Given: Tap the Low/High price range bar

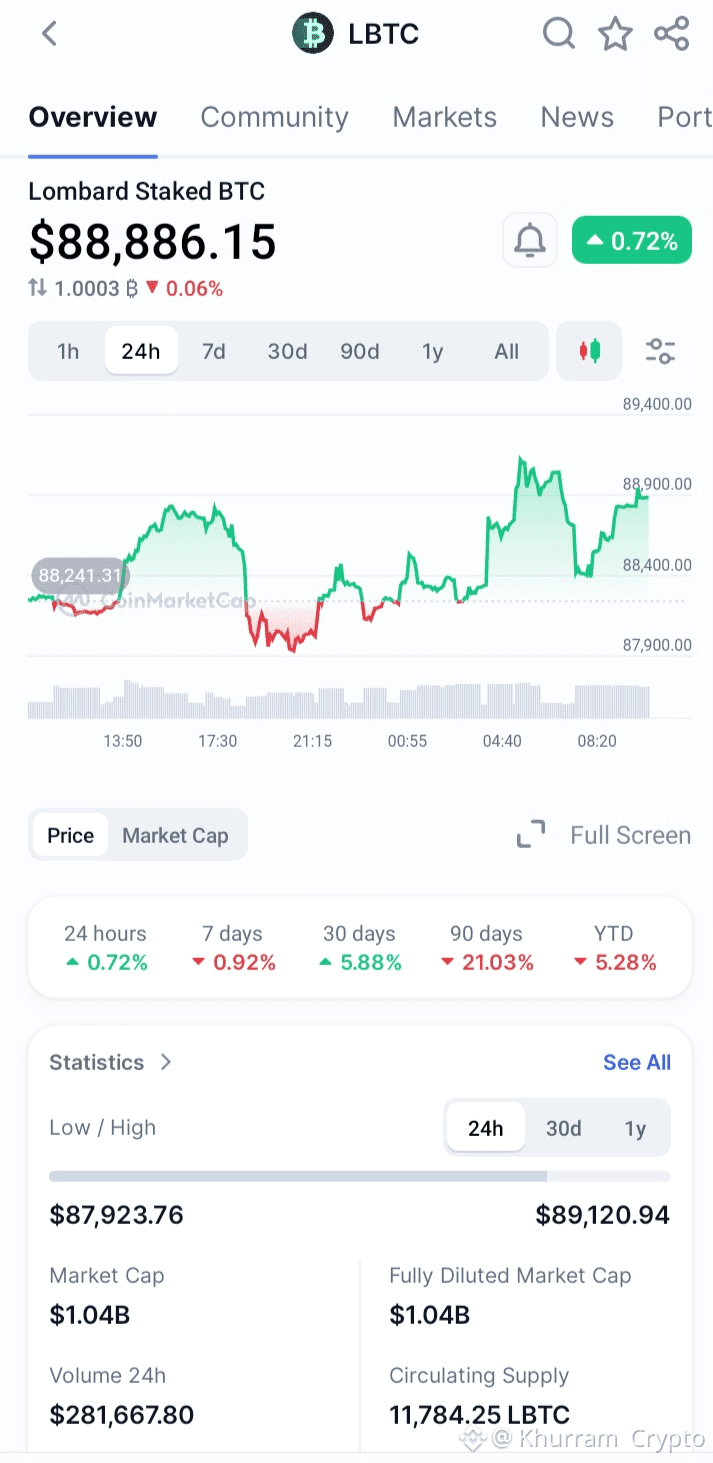Looking at the screenshot, I should [359, 1176].
